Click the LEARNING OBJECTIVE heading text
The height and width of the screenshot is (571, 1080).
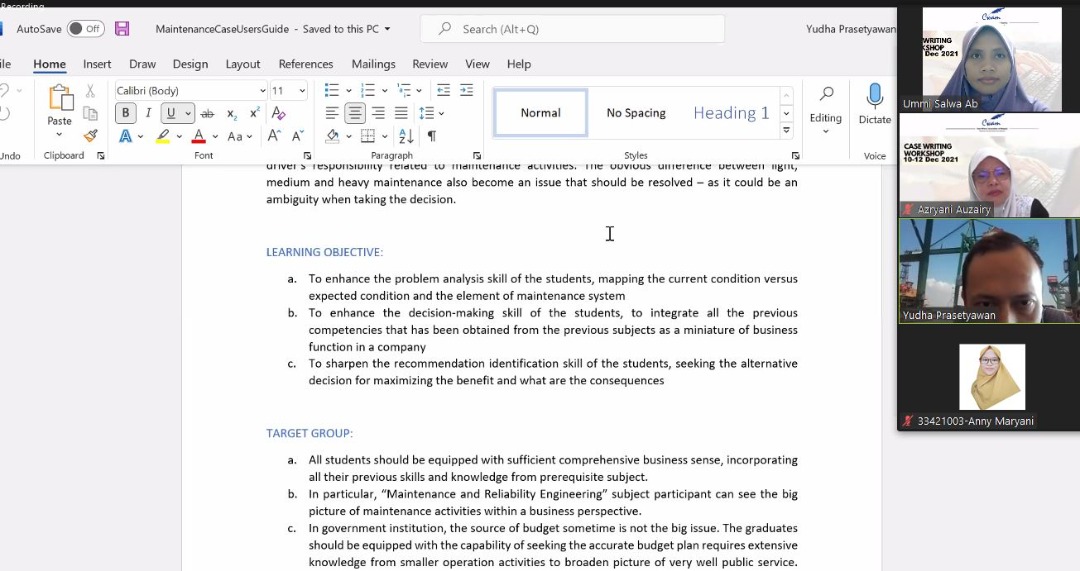[x=324, y=252]
